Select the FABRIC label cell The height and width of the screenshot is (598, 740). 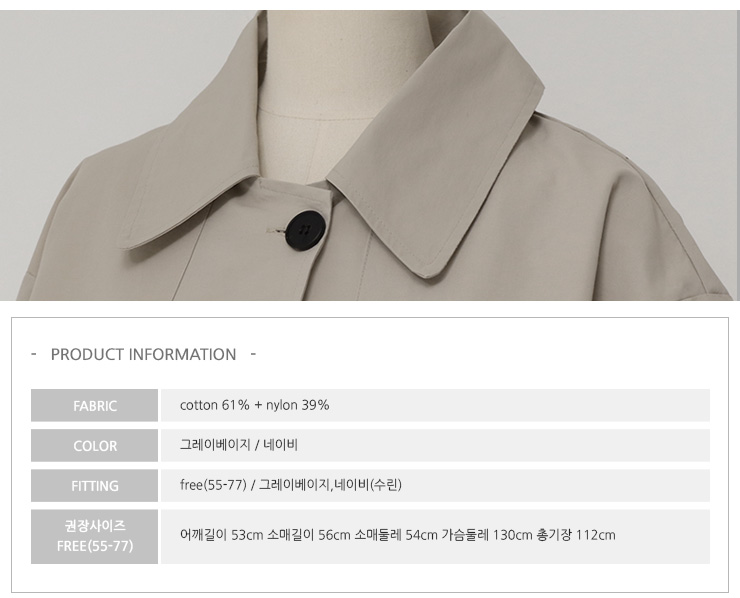point(94,405)
